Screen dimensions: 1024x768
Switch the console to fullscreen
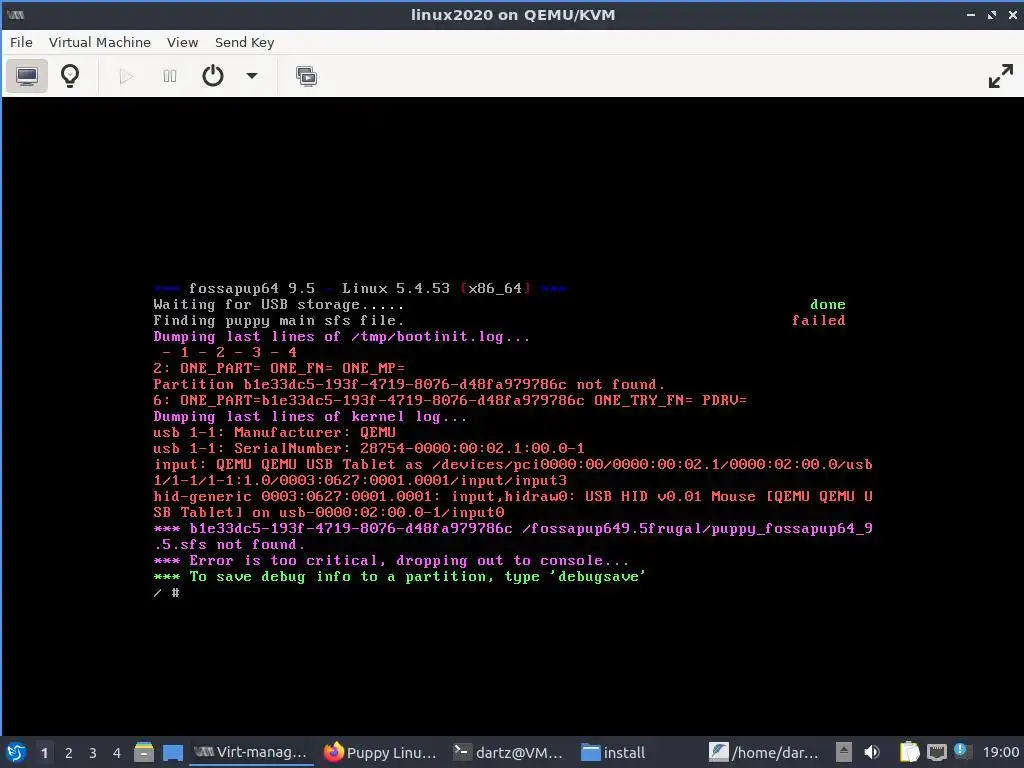(1000, 76)
